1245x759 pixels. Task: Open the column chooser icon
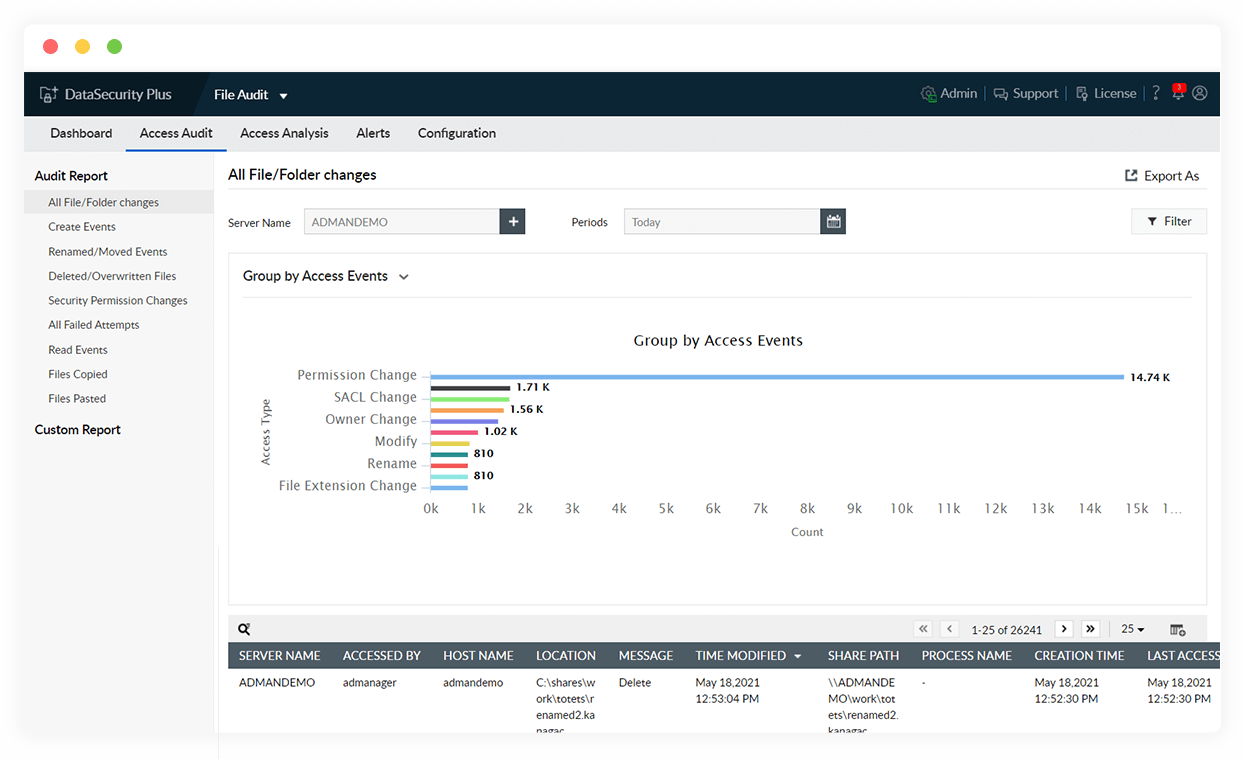(x=1178, y=629)
